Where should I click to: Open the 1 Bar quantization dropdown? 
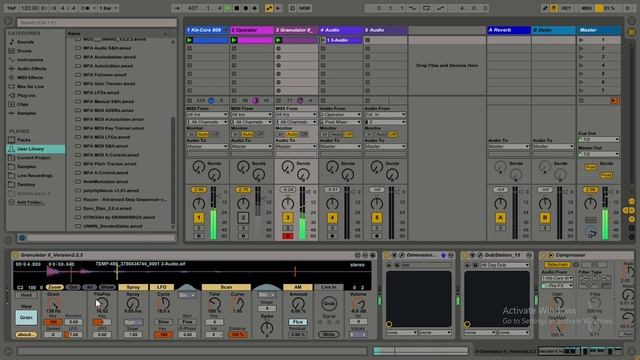tap(108, 8)
